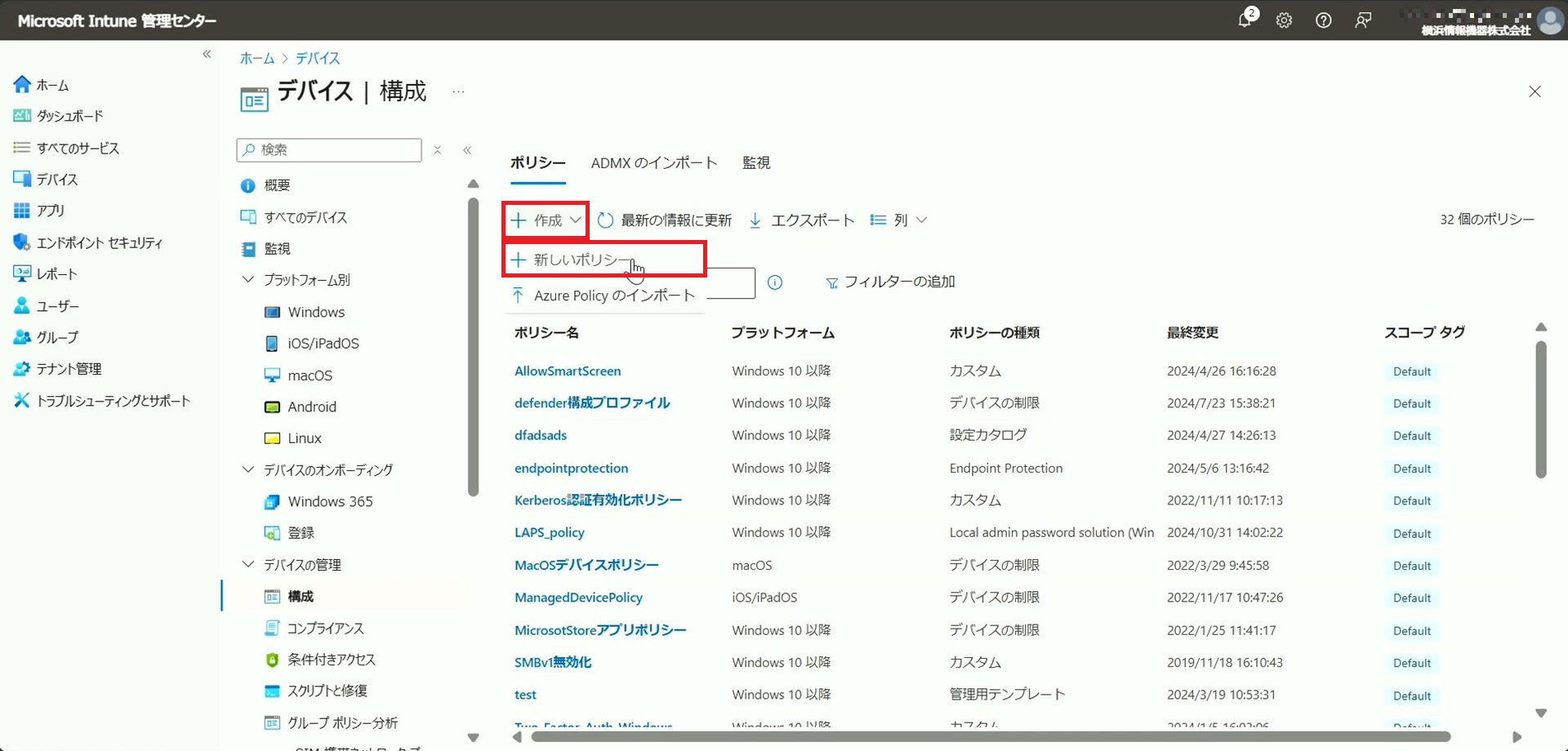
Task: Select macOS platform in device menu
Action: pos(298,375)
